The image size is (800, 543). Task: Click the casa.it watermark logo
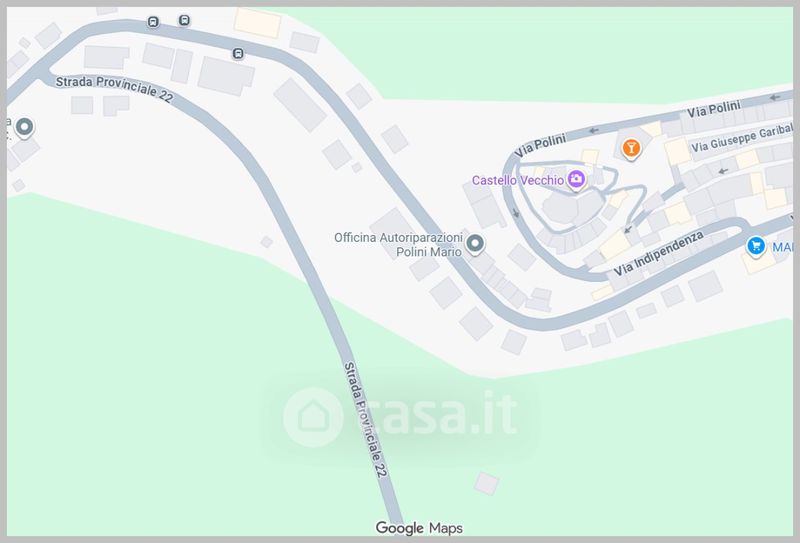401,417
